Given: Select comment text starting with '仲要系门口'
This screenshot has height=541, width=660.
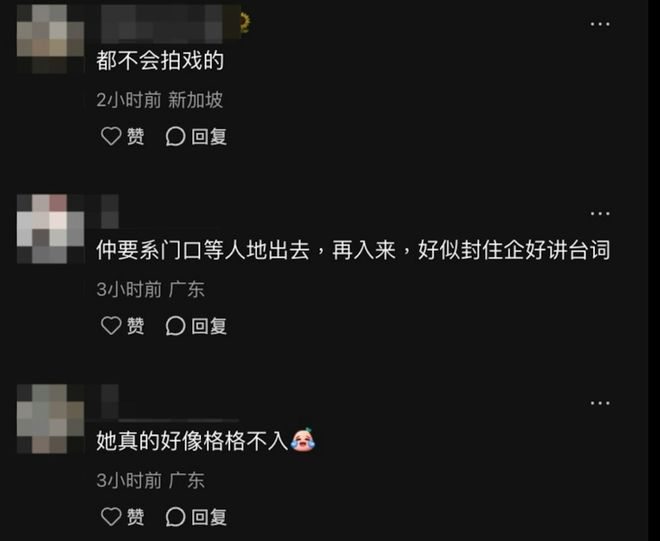Looking at the screenshot, I should click(353, 250).
